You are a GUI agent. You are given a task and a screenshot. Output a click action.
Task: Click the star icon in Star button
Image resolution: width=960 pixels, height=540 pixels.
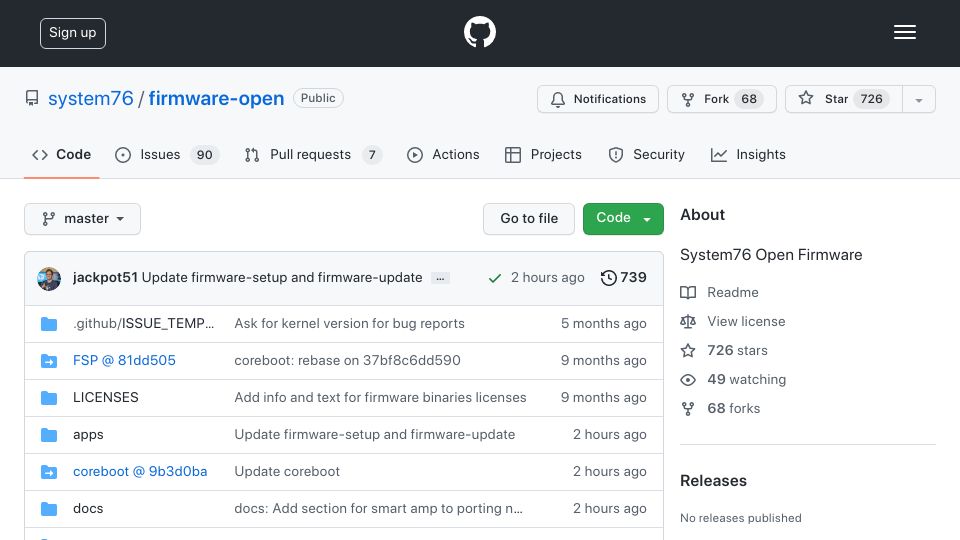tap(806, 98)
